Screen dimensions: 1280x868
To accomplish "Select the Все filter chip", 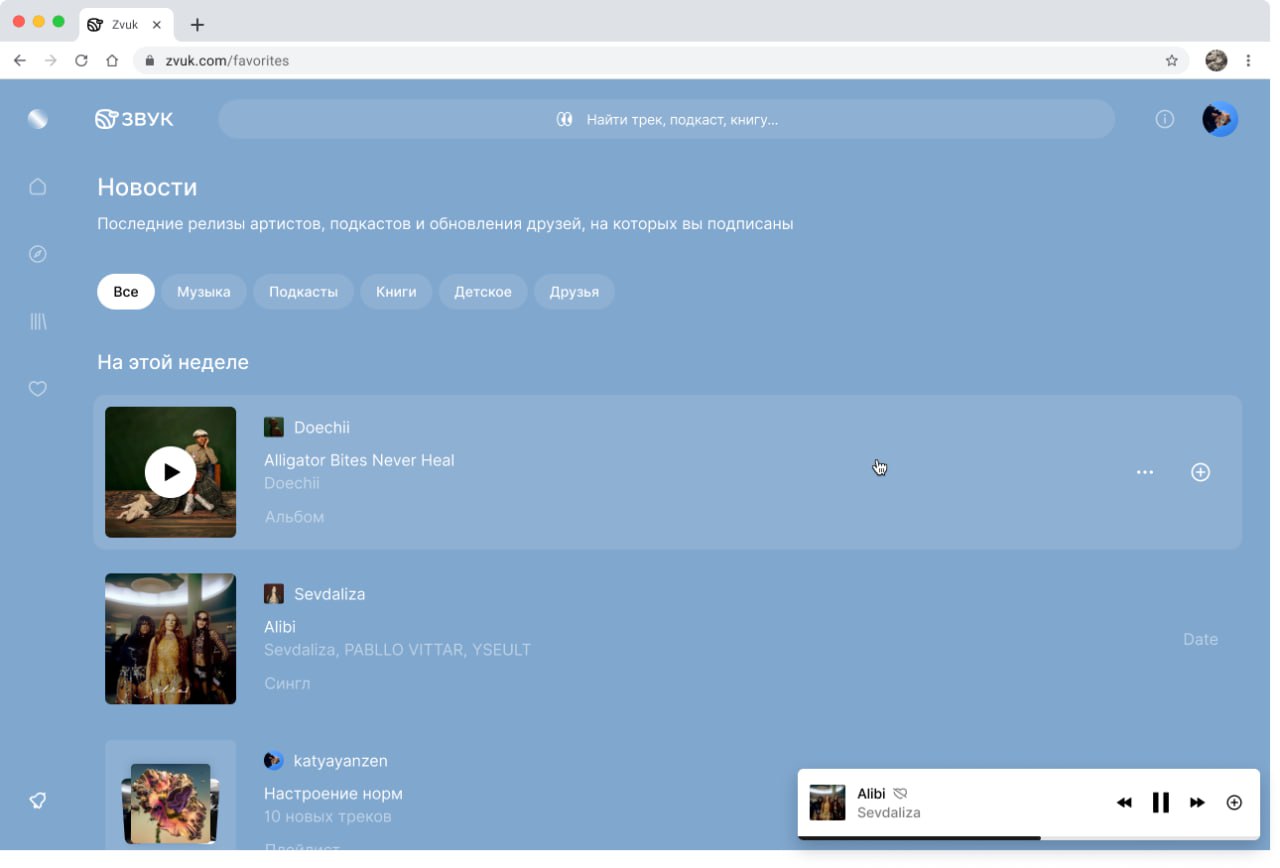I will (126, 292).
